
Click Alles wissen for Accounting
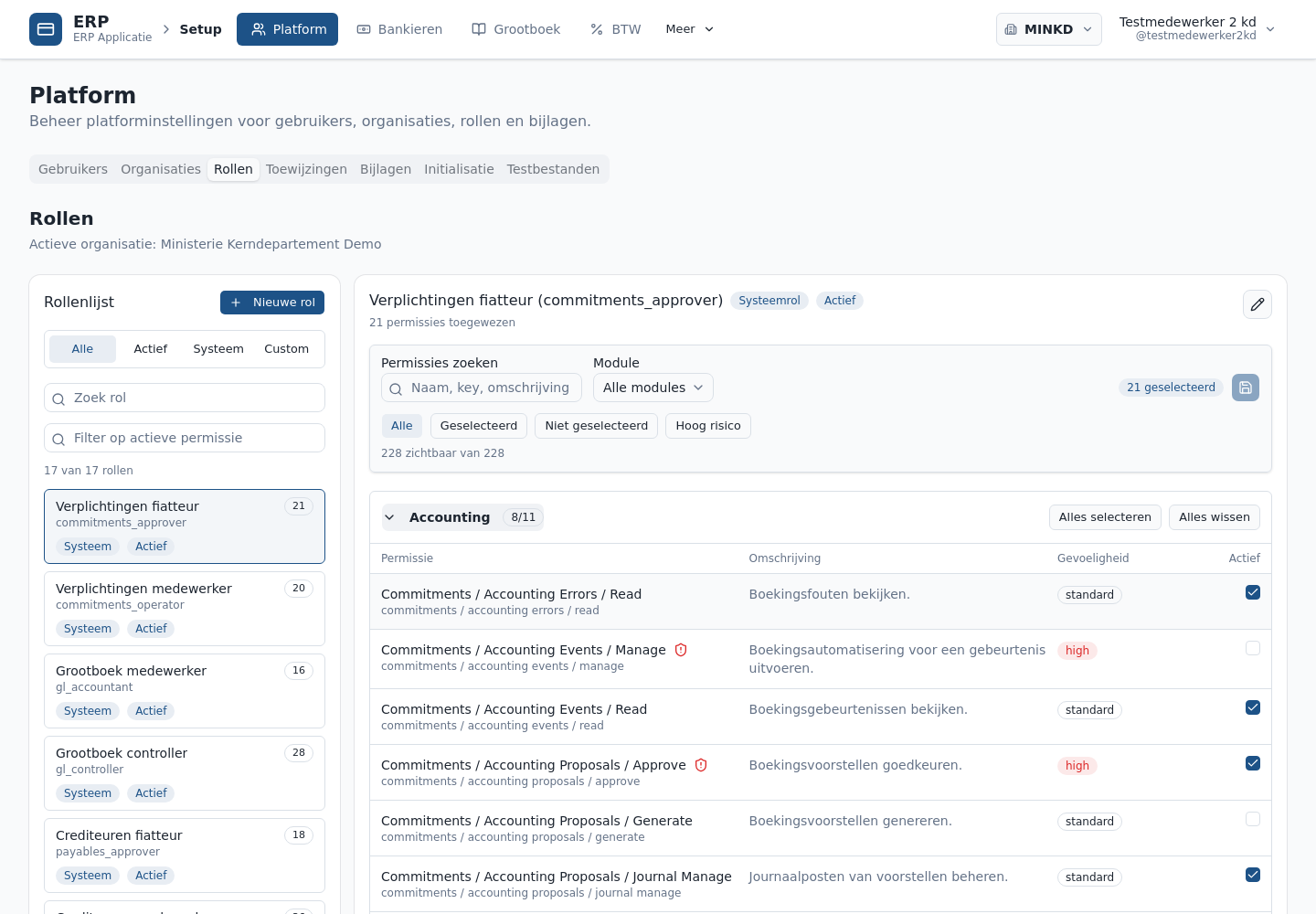pyautogui.click(x=1215, y=517)
